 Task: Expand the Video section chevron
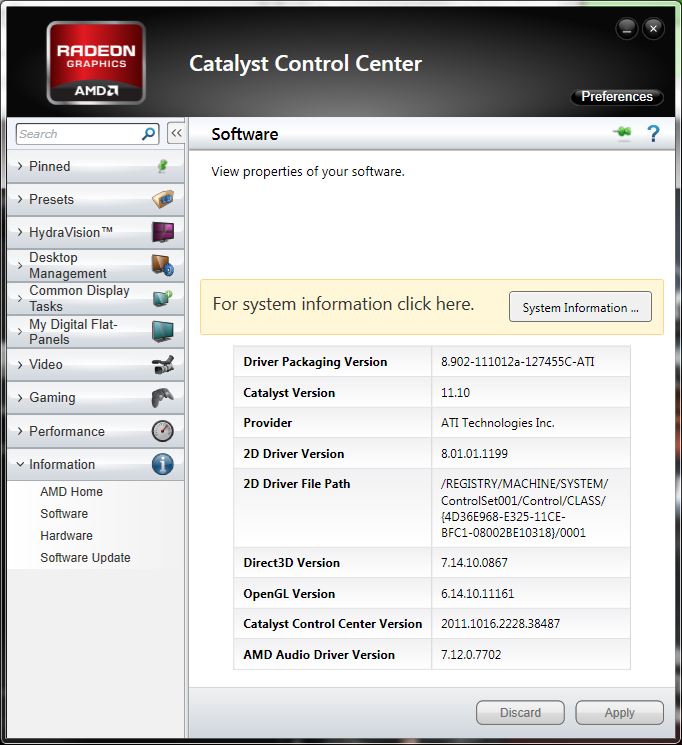coord(20,364)
